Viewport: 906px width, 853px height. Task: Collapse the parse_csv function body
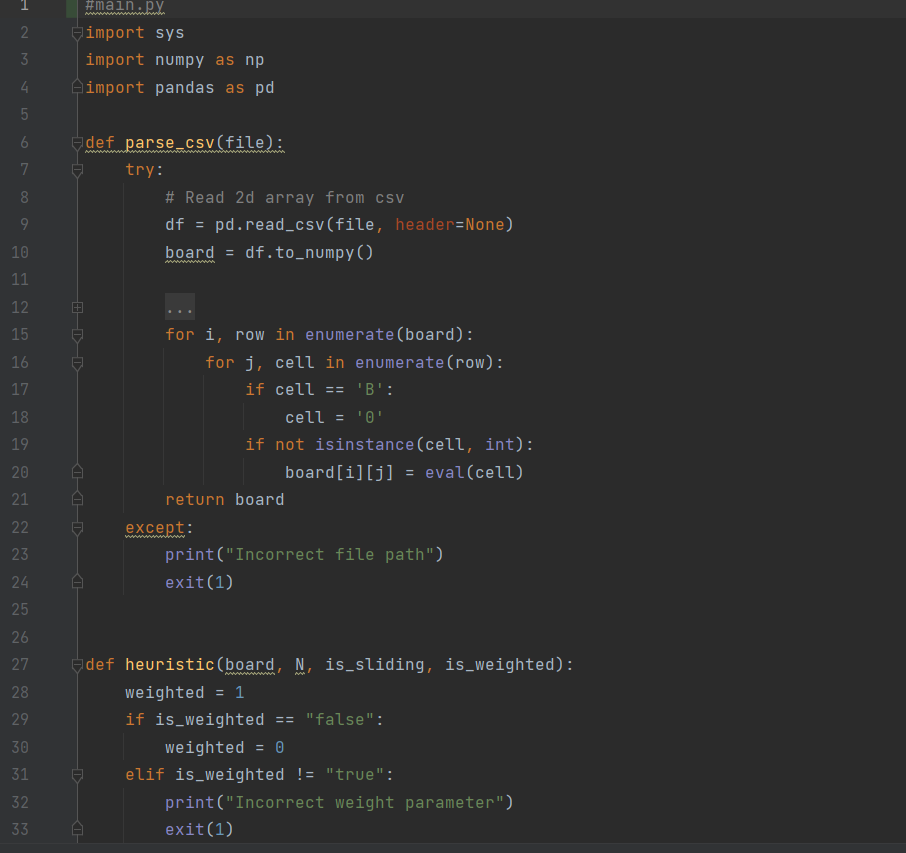[x=76, y=142]
